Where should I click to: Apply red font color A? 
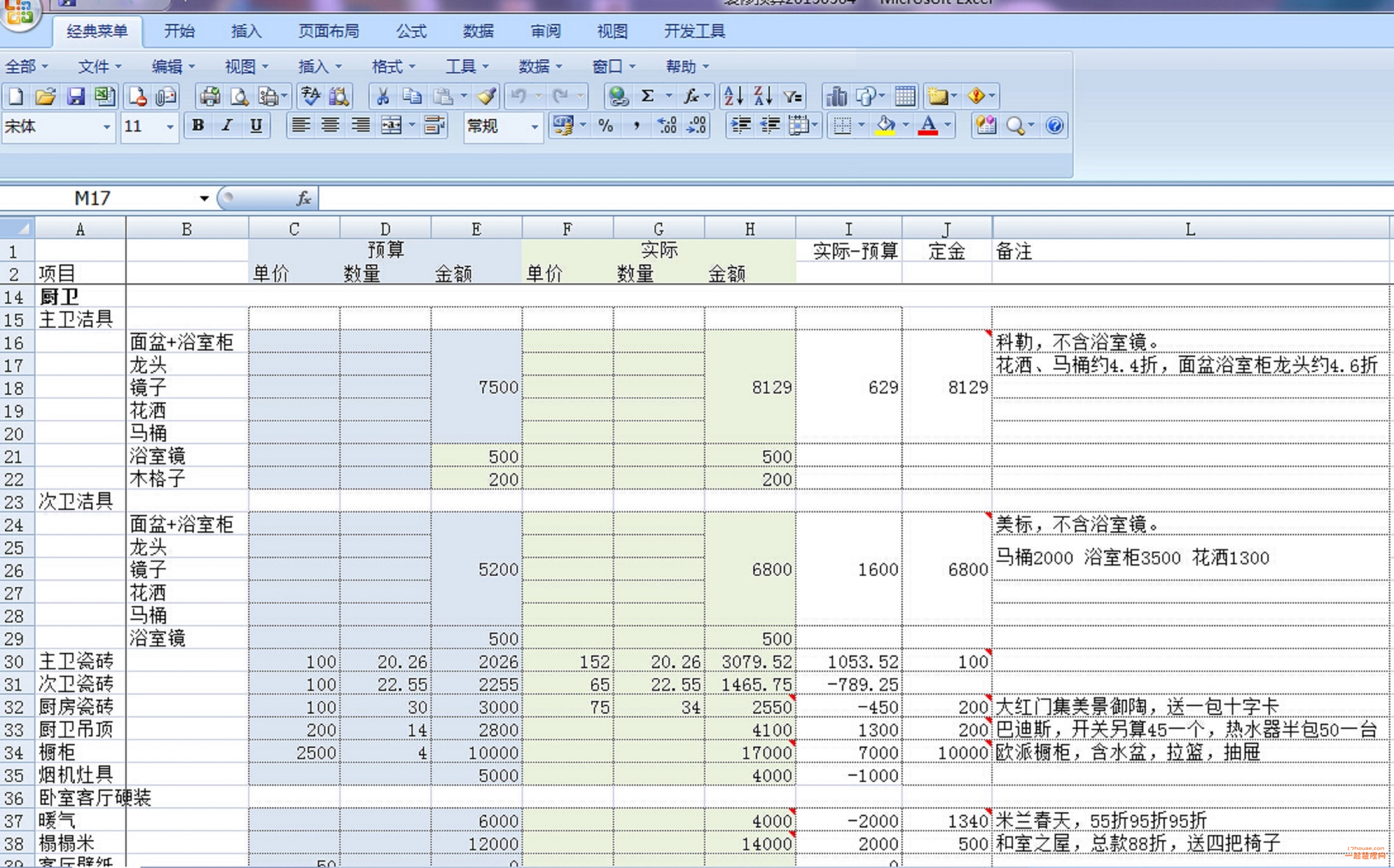[928, 126]
